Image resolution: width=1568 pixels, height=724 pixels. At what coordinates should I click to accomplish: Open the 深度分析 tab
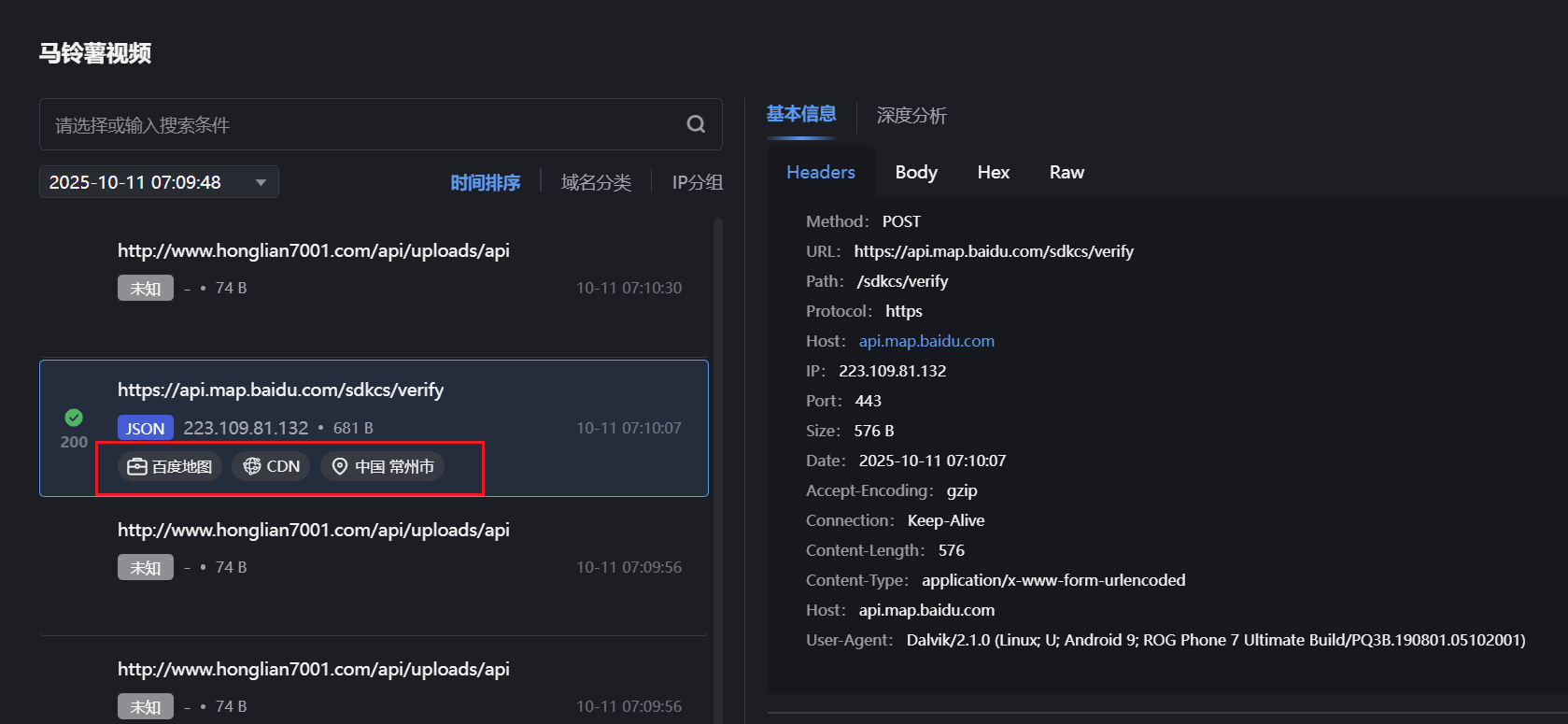tap(911, 115)
